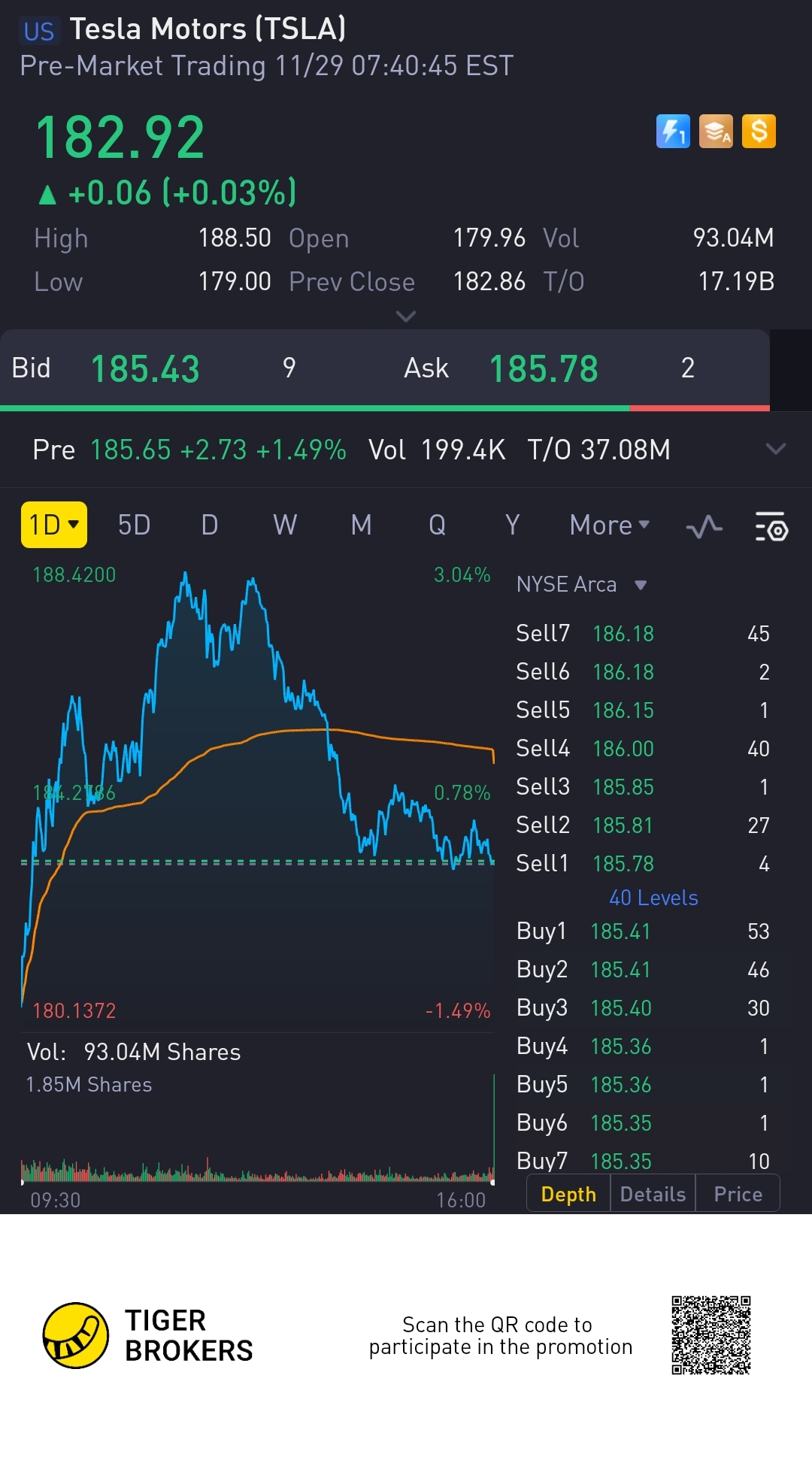
Task: Switch chart to 5D timeframe
Action: coord(135,525)
